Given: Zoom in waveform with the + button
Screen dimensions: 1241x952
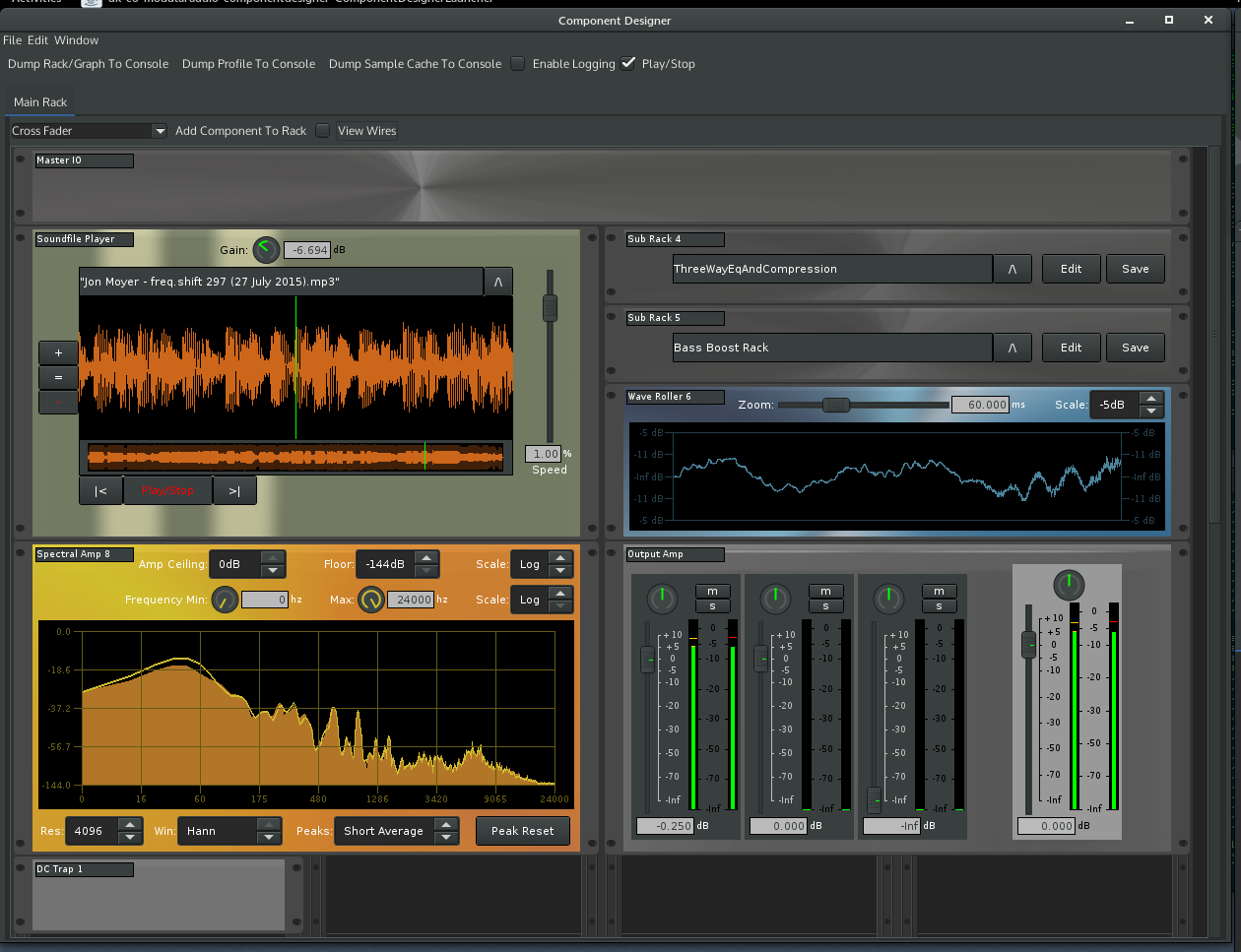Looking at the screenshot, I should coord(58,352).
